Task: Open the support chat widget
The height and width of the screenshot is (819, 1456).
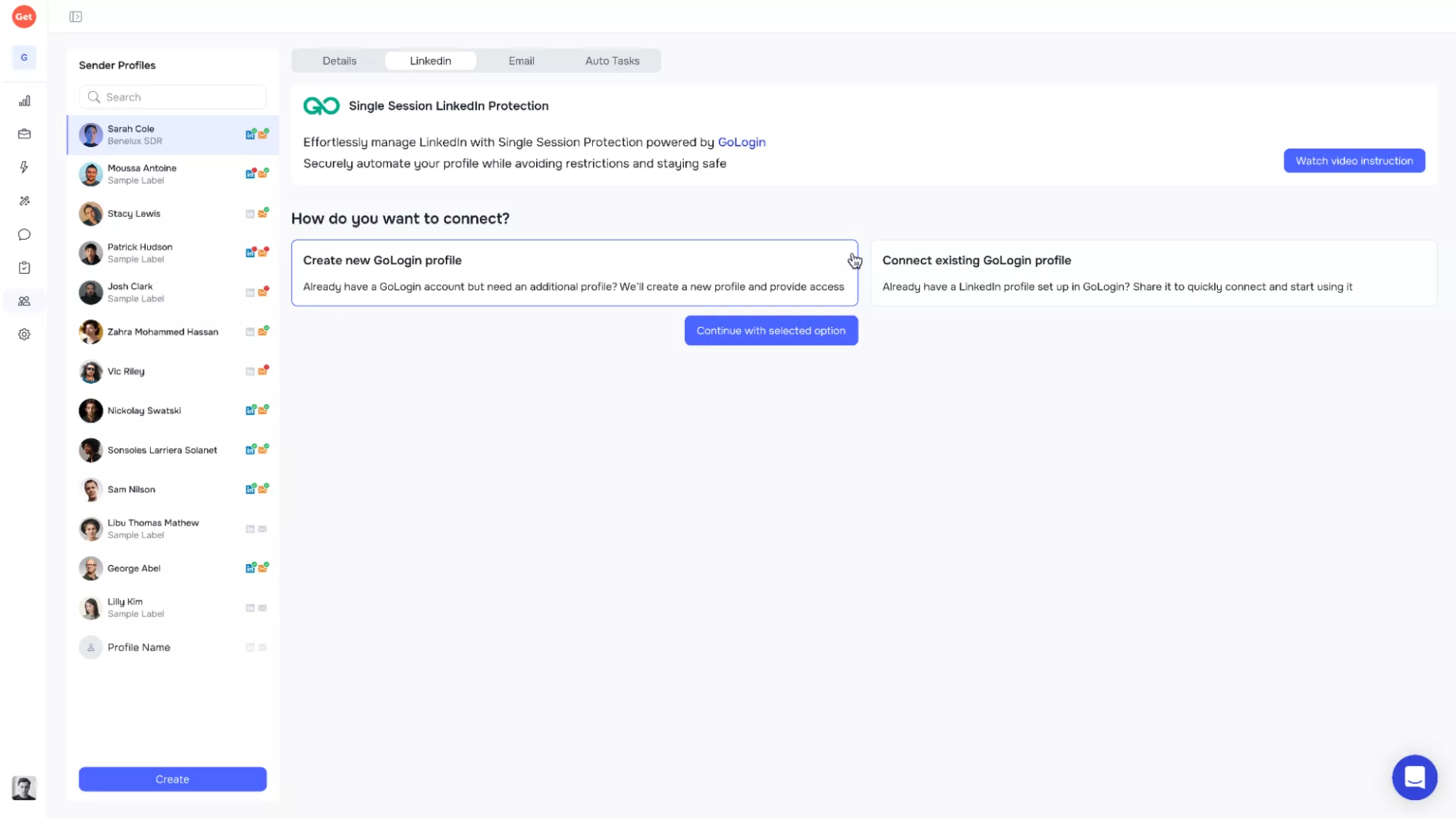Action: 1414,777
